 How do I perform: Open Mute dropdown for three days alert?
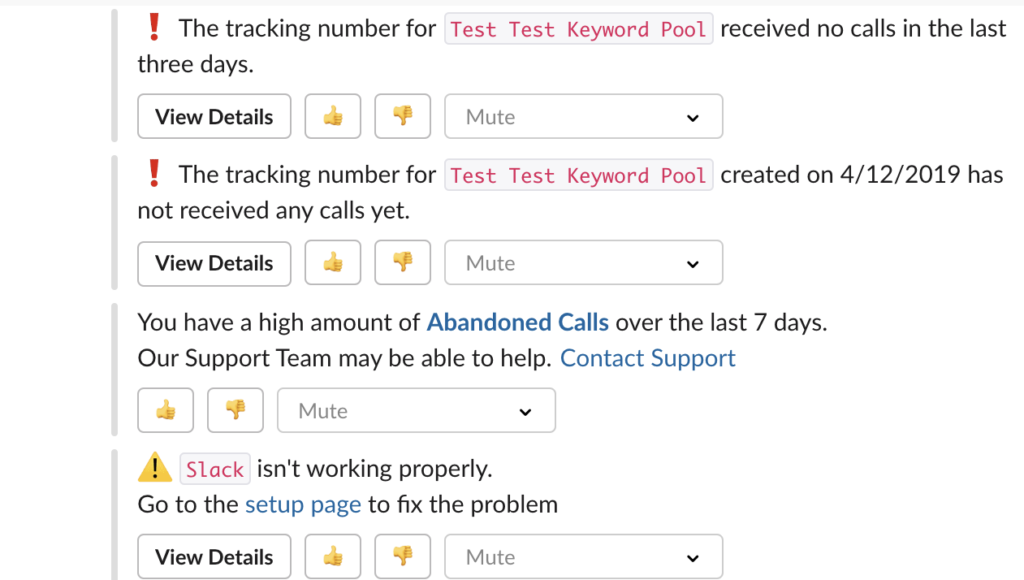pos(583,116)
